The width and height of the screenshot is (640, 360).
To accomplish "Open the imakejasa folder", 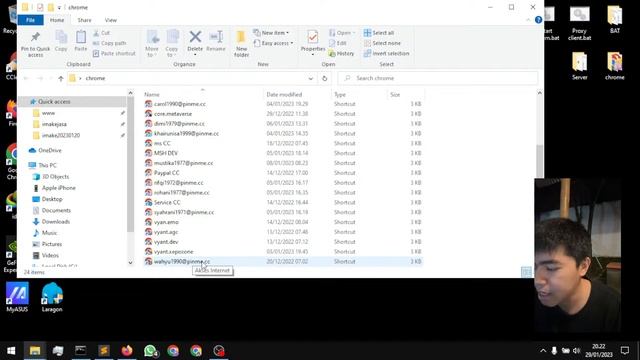I will [54, 124].
